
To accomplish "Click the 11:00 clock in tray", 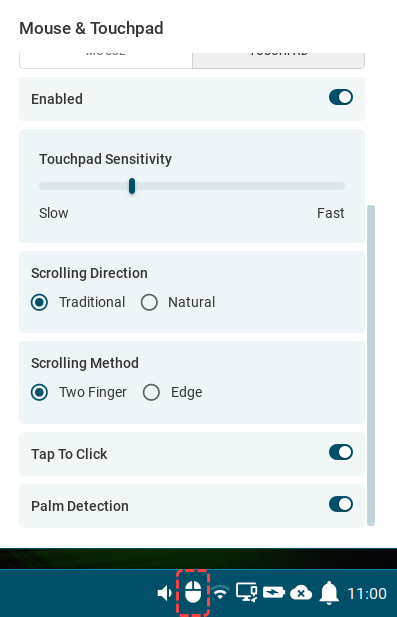I will [367, 593].
